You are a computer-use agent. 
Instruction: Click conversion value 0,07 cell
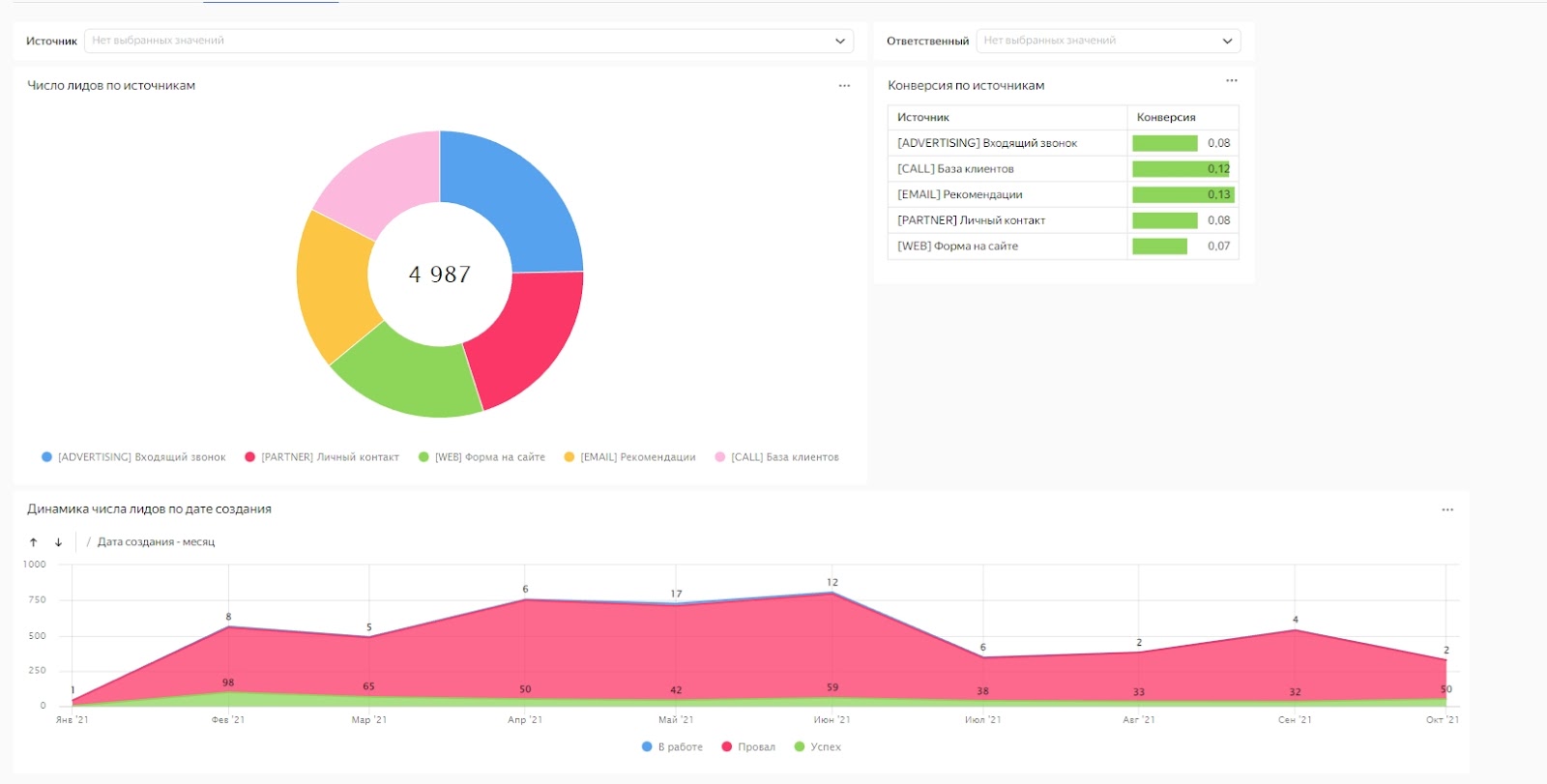tap(1182, 247)
